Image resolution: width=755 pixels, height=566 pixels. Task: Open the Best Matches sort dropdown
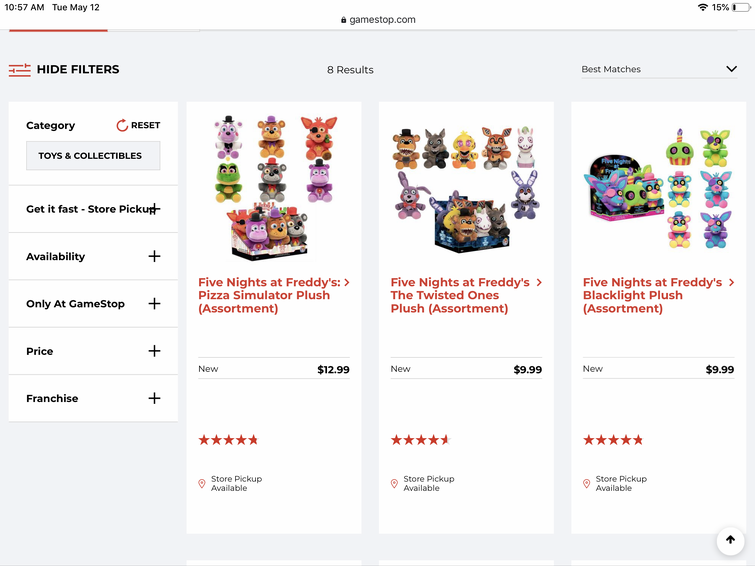point(659,70)
